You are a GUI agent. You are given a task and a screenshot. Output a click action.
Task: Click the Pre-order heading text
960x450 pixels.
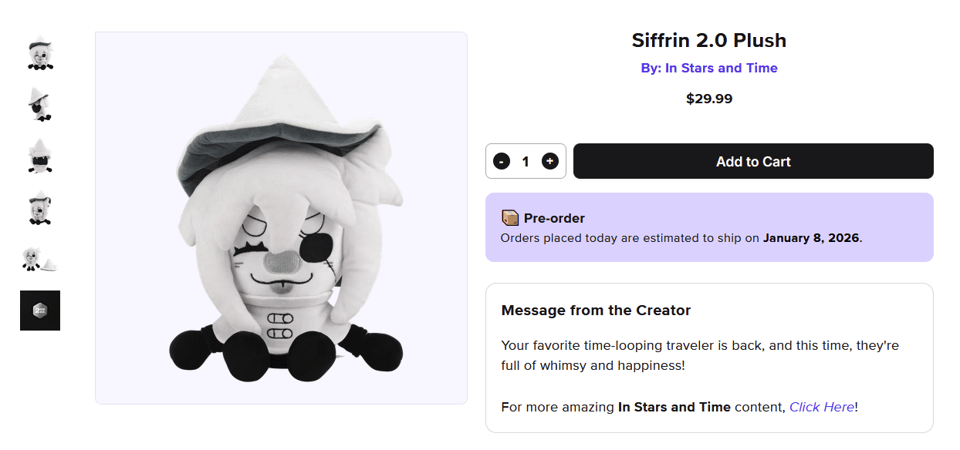click(554, 218)
